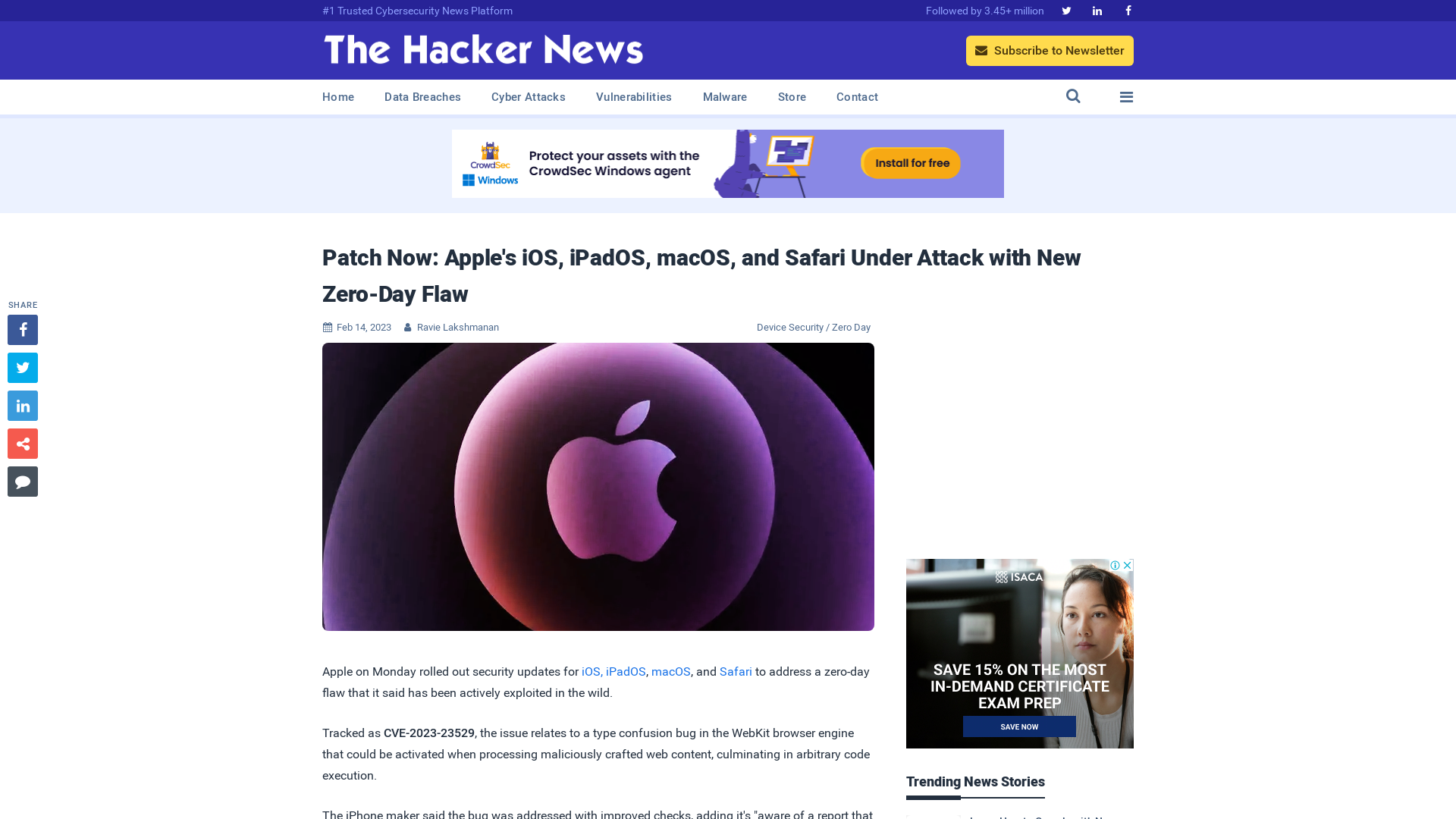This screenshot has height=819, width=1456.
Task: Click the search magnifier icon in navbar
Action: pyautogui.click(x=1073, y=96)
